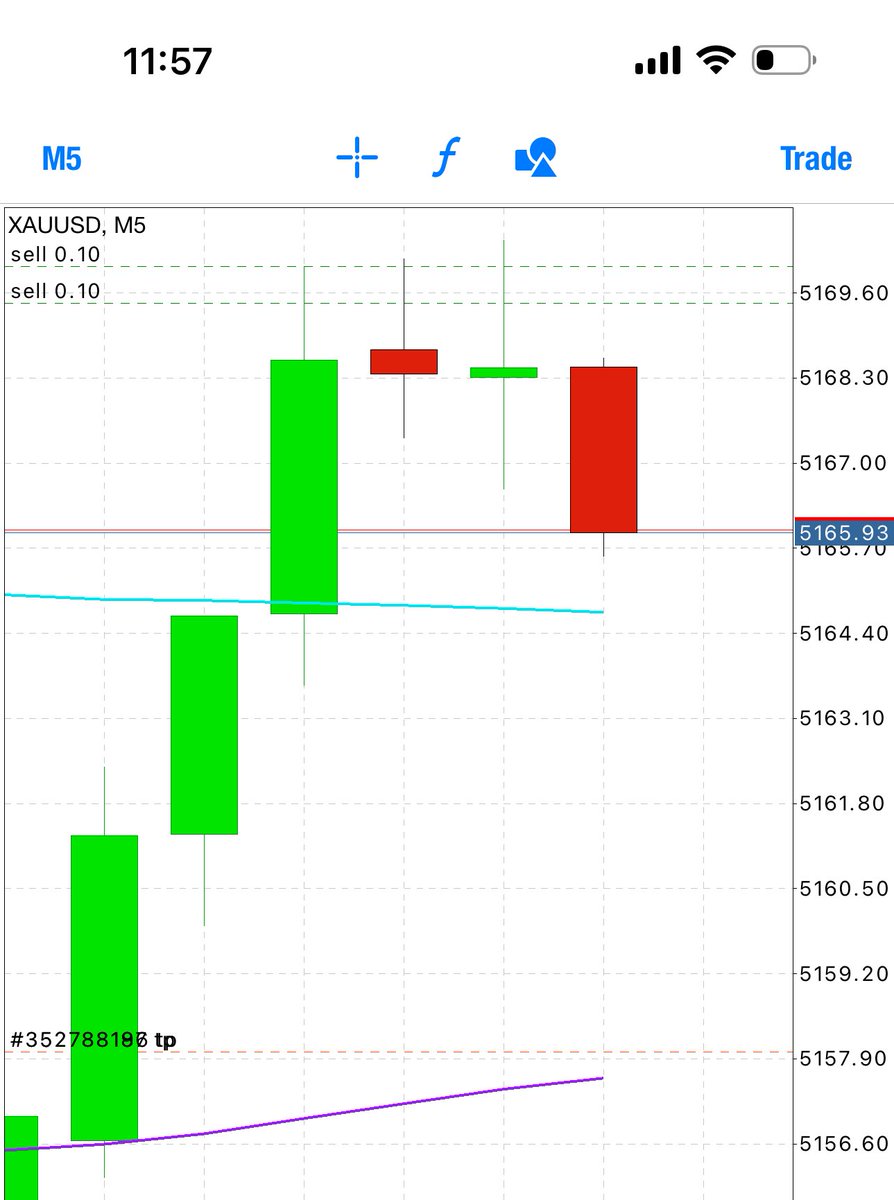Open the chart objects shapes tool
This screenshot has height=1200, width=894.
tap(536, 158)
